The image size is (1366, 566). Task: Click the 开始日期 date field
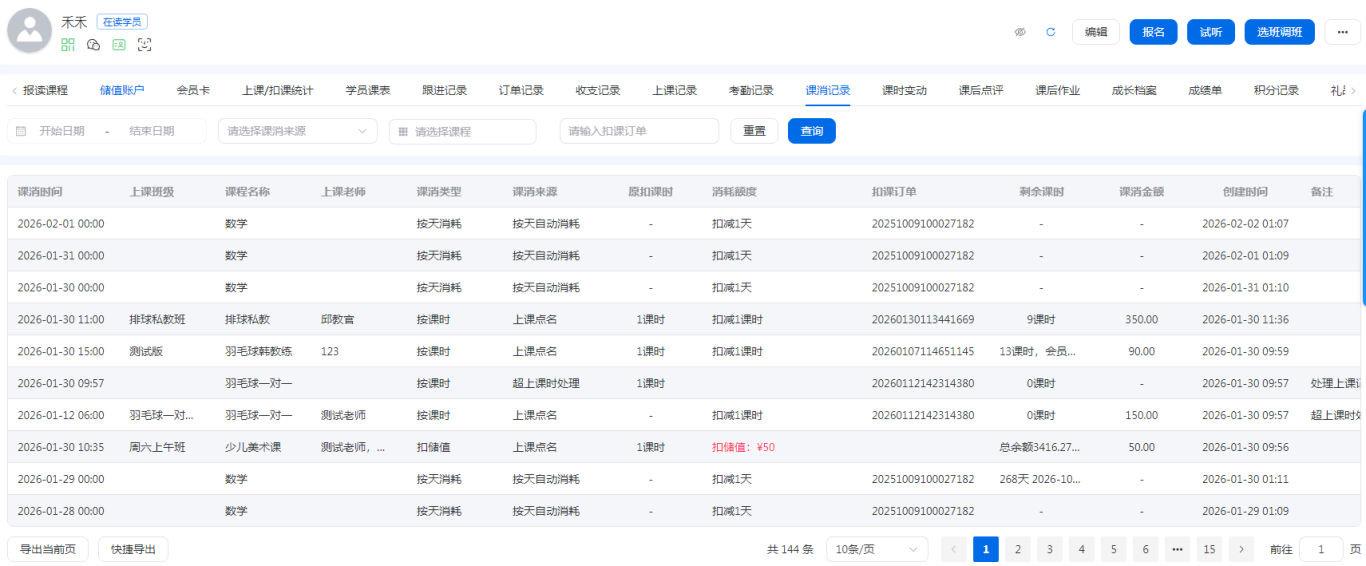click(62, 131)
